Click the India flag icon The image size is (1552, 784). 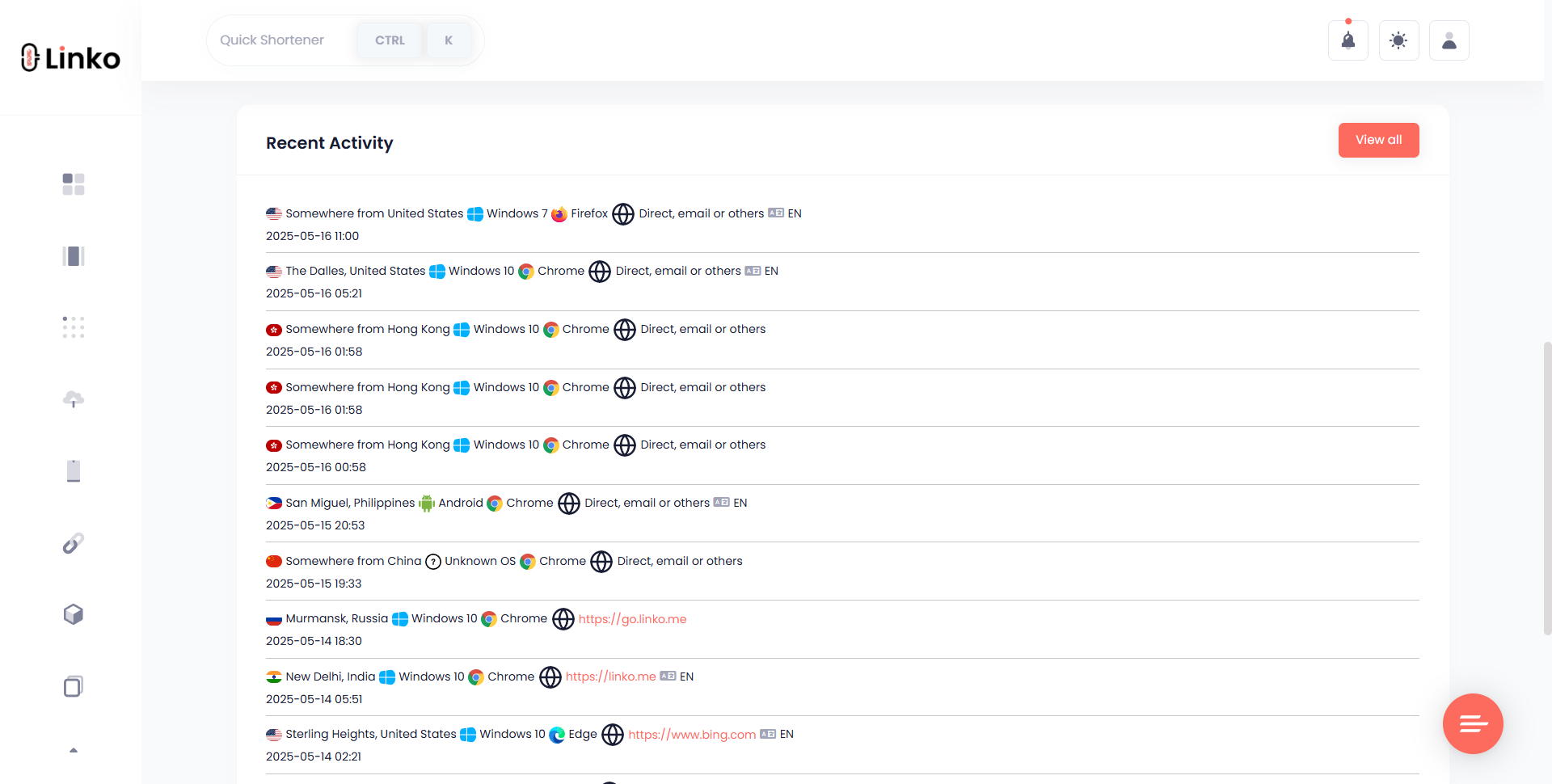click(274, 677)
